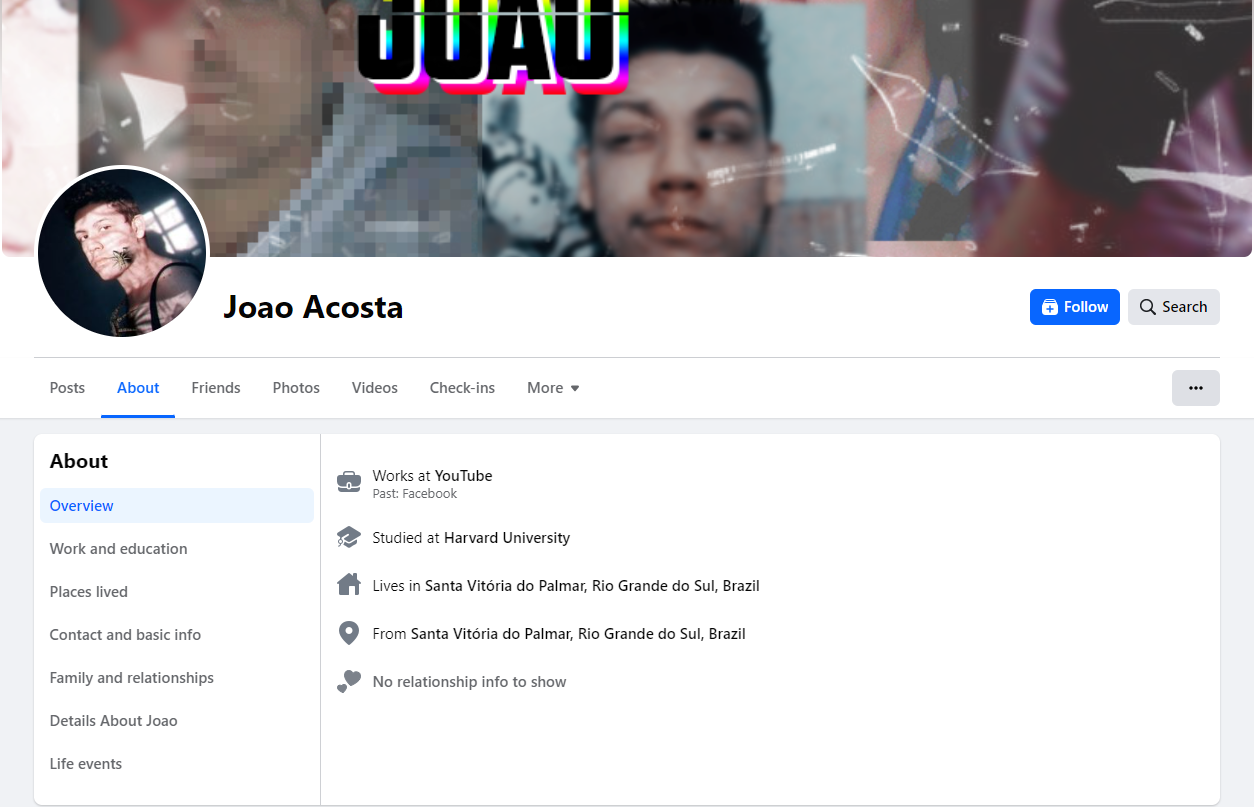This screenshot has width=1254, height=807.
Task: Follow Joao Acosta
Action: 1075,307
